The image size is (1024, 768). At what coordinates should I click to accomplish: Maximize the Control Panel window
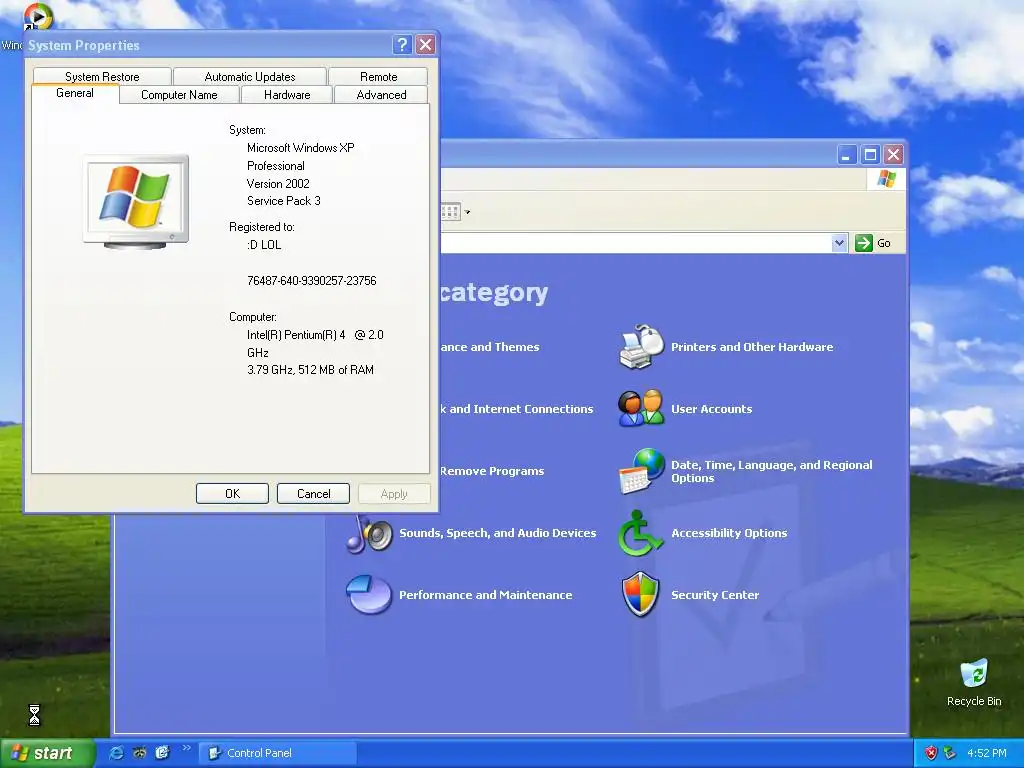pyautogui.click(x=870, y=155)
